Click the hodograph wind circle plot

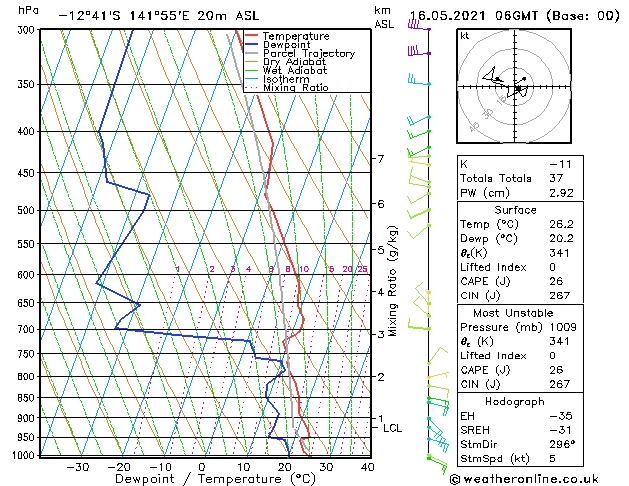pyautogui.click(x=514, y=86)
